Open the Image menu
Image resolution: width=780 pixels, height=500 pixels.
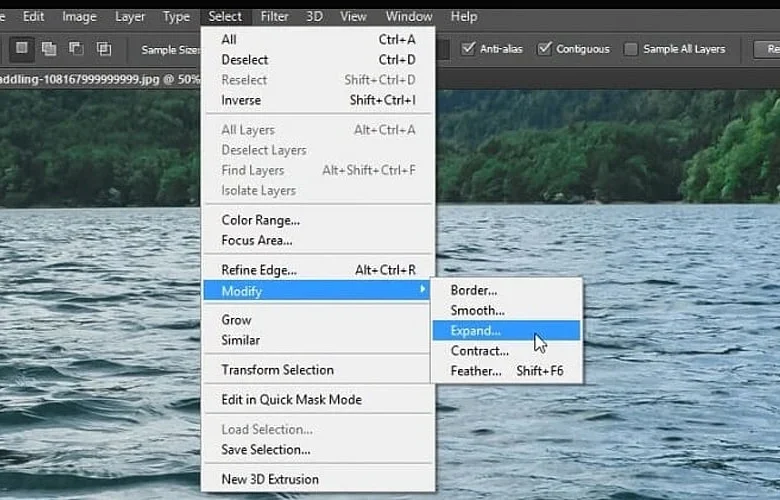80,17
